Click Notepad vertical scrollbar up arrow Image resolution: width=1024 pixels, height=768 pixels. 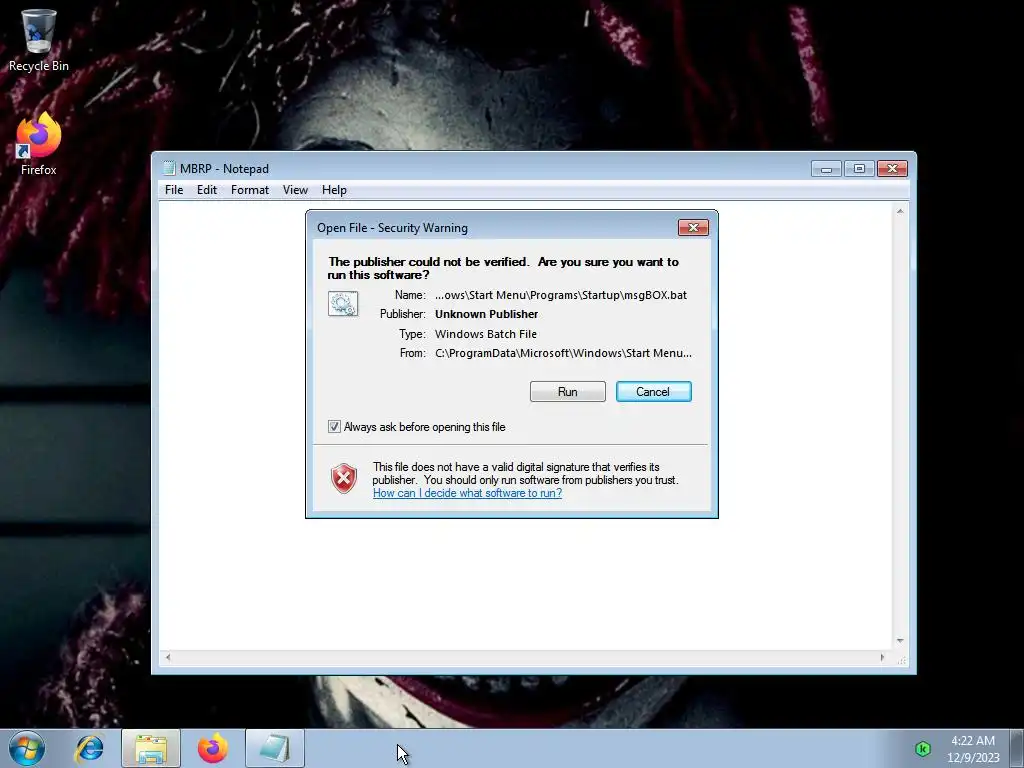901,212
